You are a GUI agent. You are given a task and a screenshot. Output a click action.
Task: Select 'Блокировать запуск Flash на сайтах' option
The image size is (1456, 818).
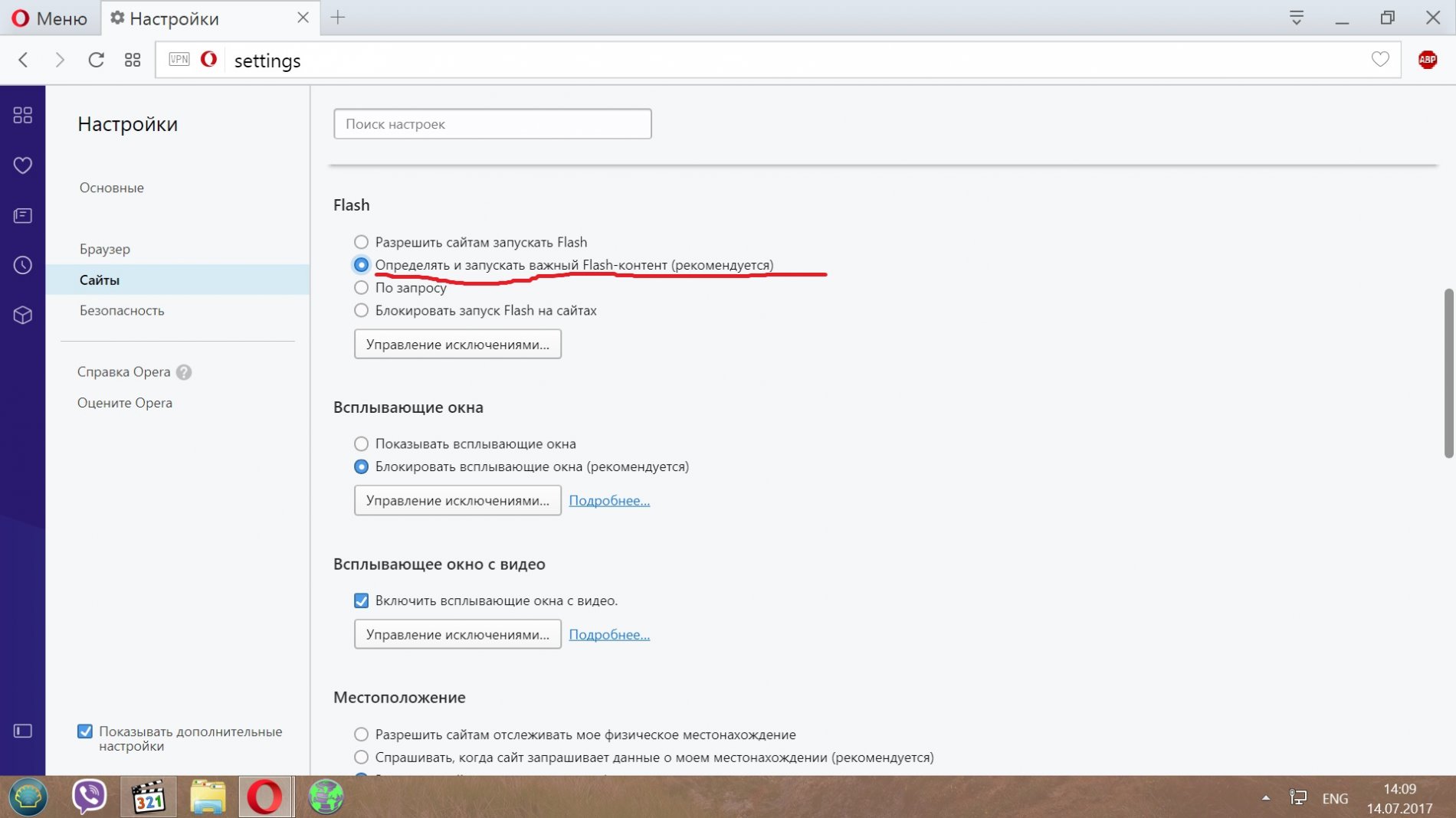[x=361, y=310]
